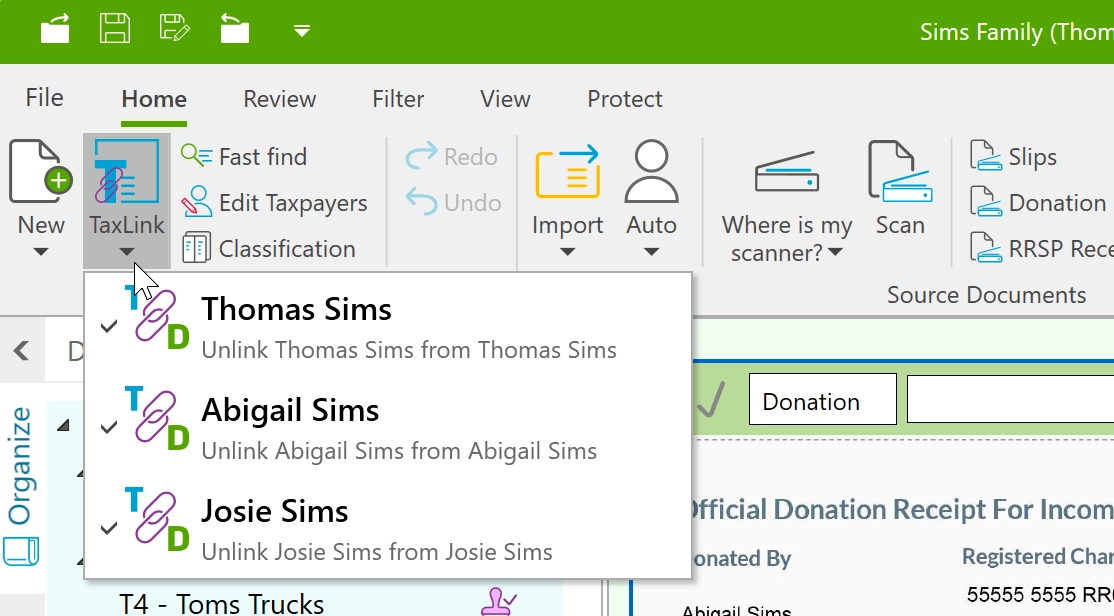Open Classification
The image size is (1114, 616).
point(269,249)
